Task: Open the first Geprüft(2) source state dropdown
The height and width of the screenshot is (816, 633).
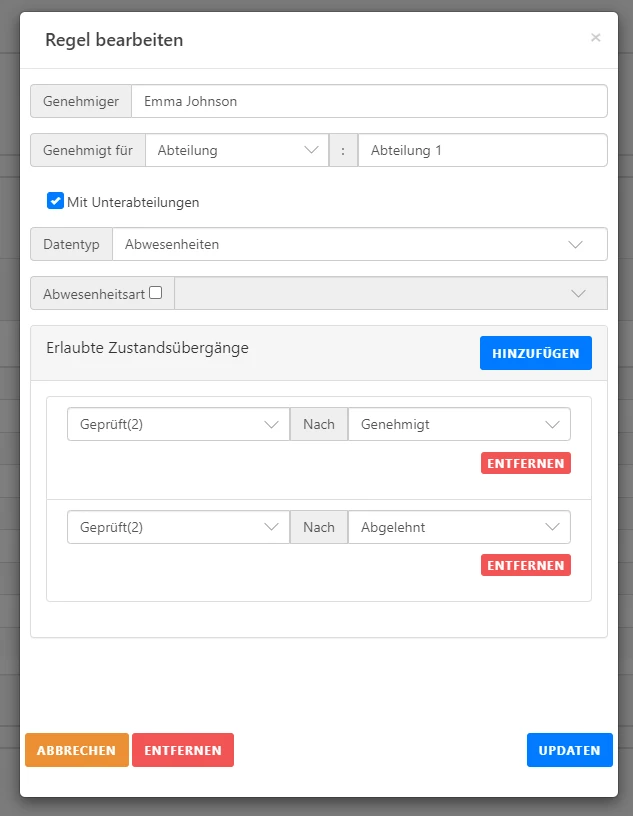Action: click(x=178, y=423)
